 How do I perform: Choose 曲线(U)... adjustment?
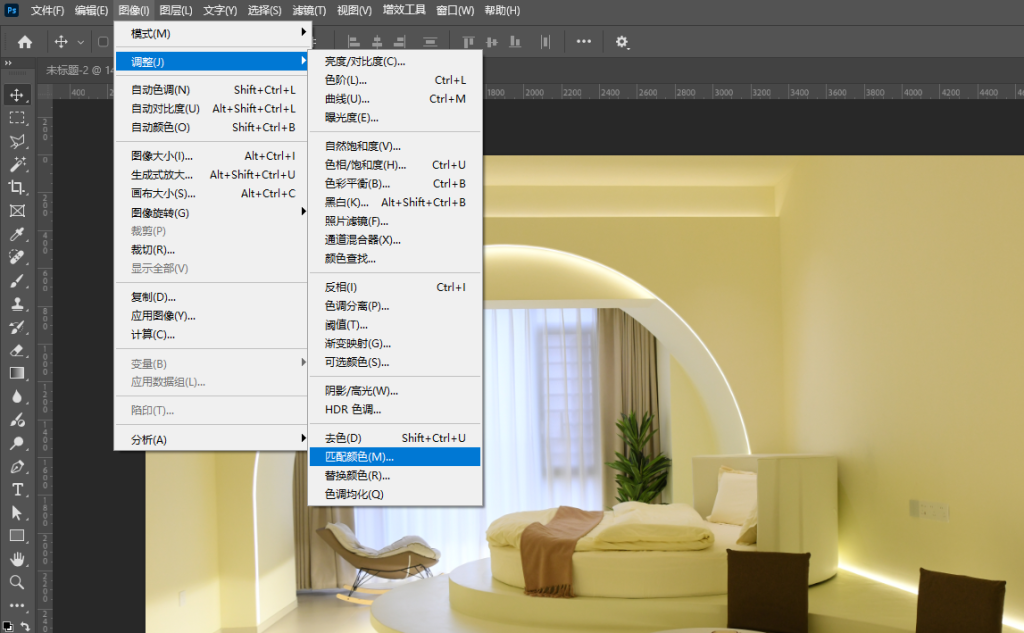point(395,99)
